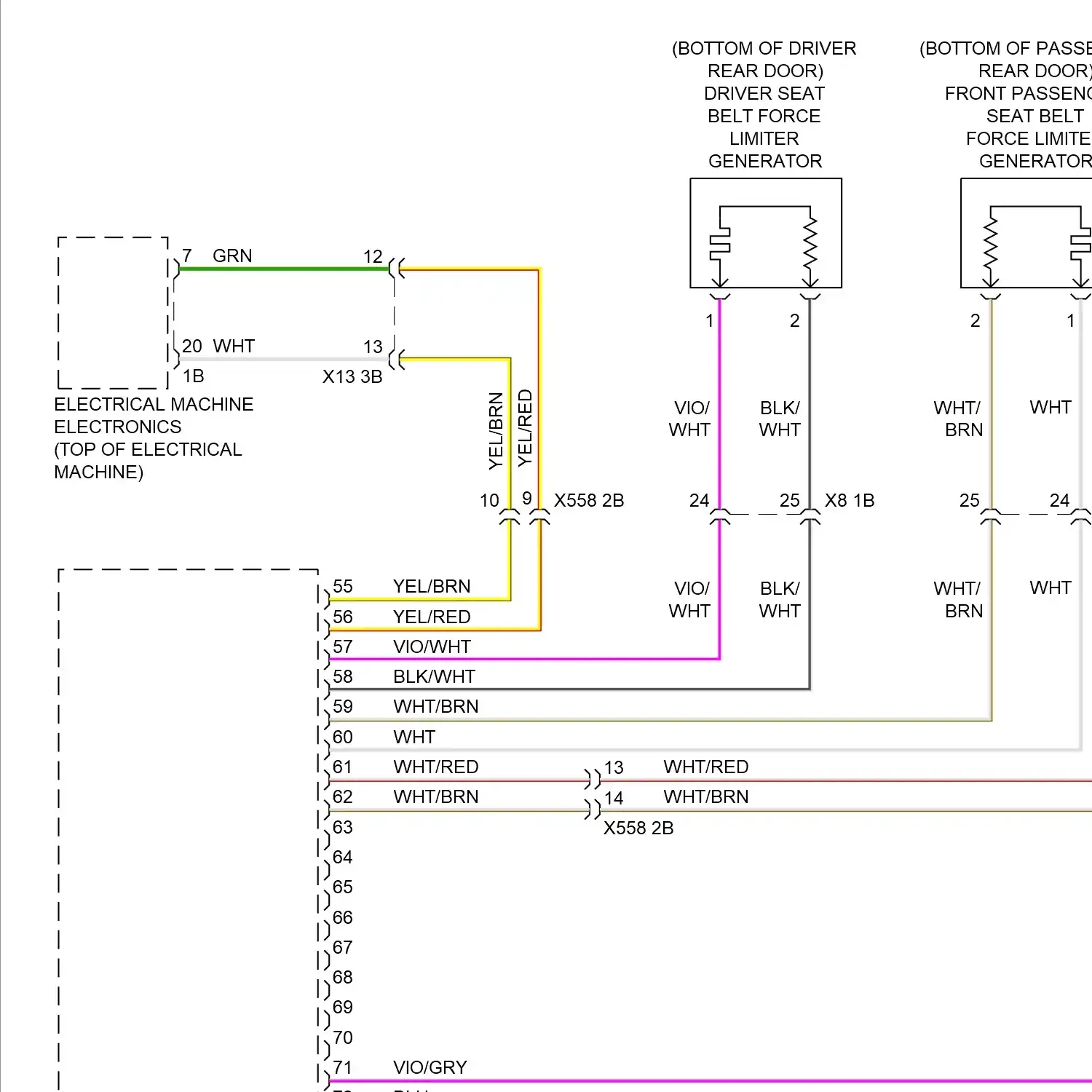The image size is (1092, 1092).
Task: Select the X13 3B connector label
Action: (352, 376)
